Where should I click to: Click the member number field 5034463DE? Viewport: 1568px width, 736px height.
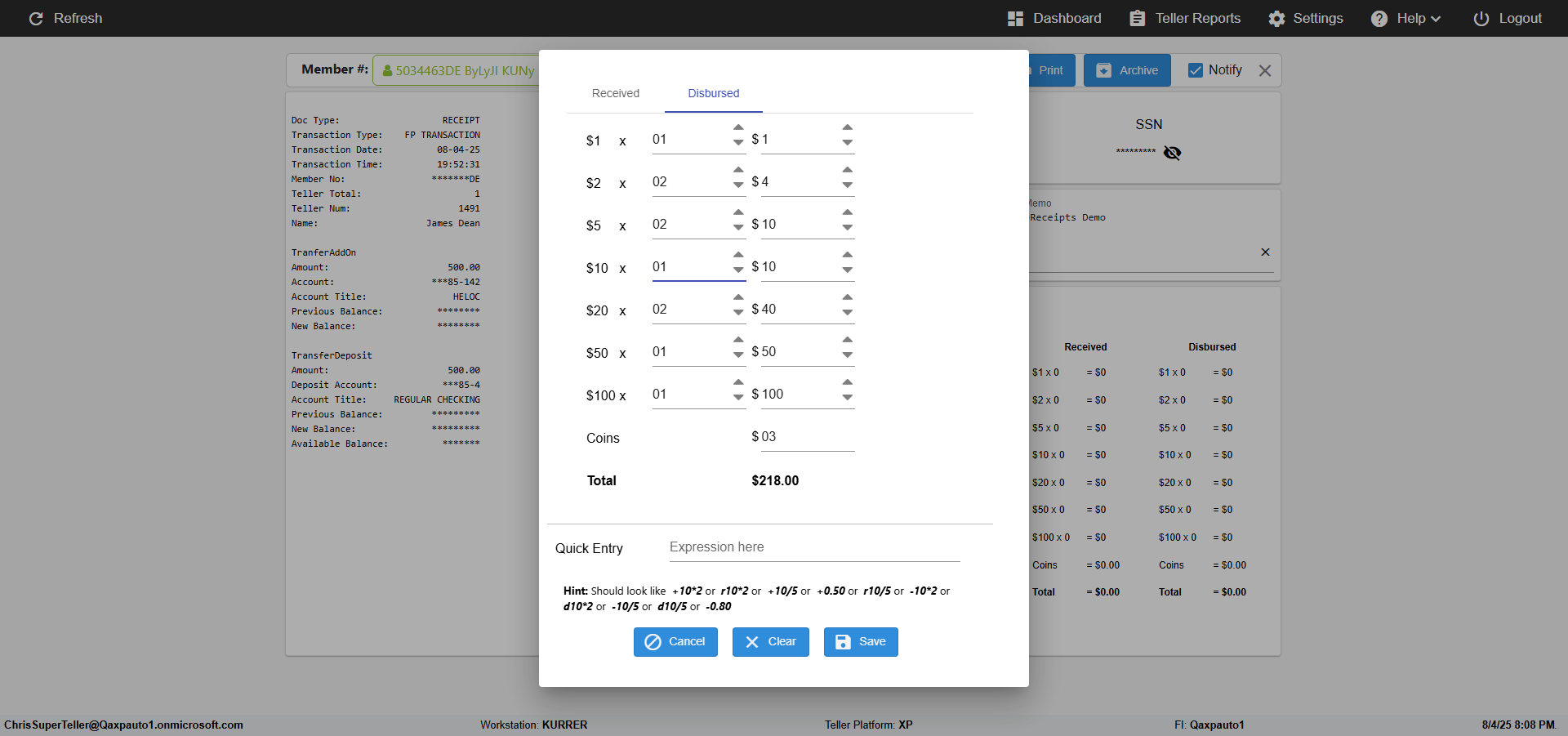click(x=457, y=70)
